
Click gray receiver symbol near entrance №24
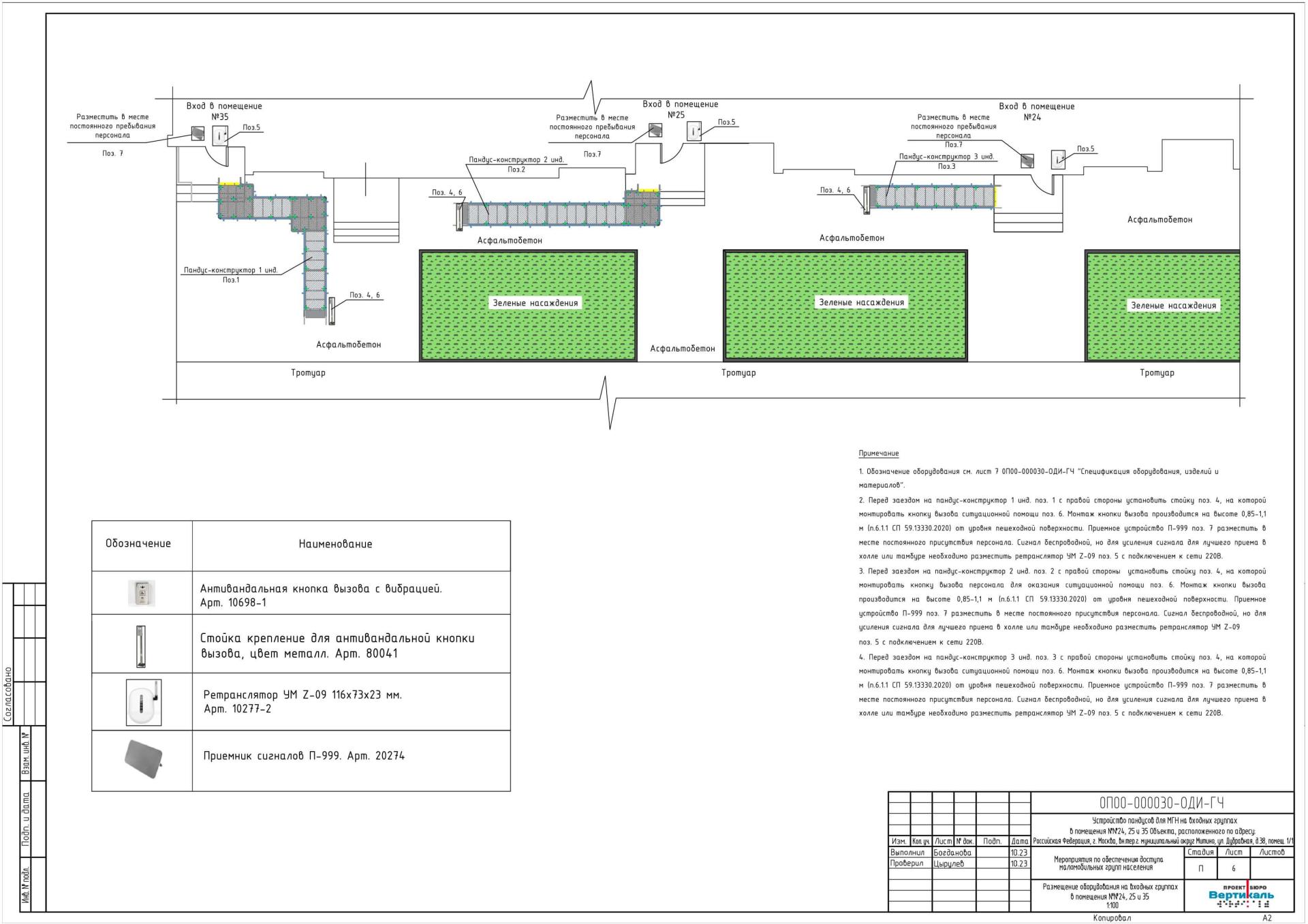pos(1027,161)
